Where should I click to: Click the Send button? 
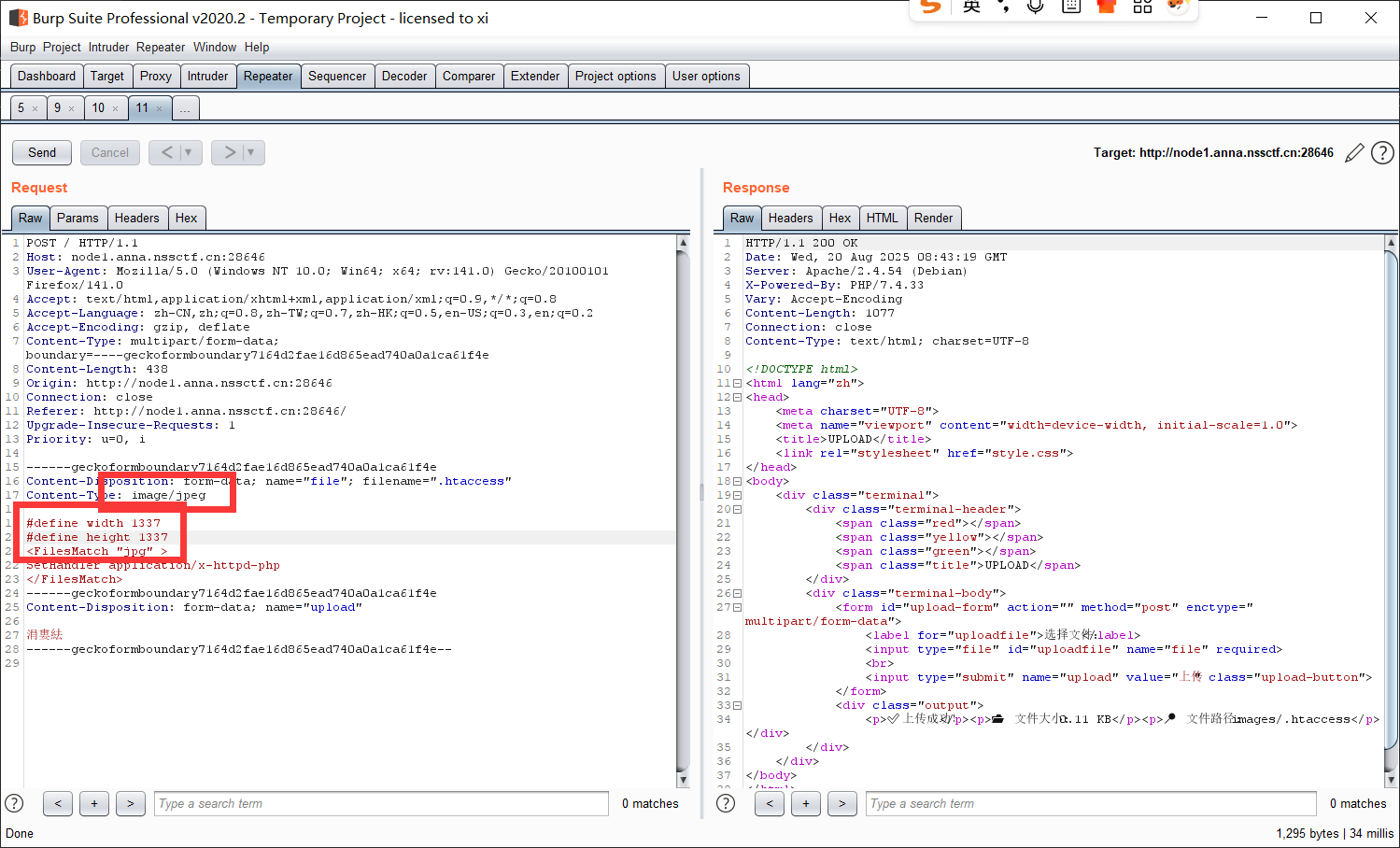click(x=42, y=152)
